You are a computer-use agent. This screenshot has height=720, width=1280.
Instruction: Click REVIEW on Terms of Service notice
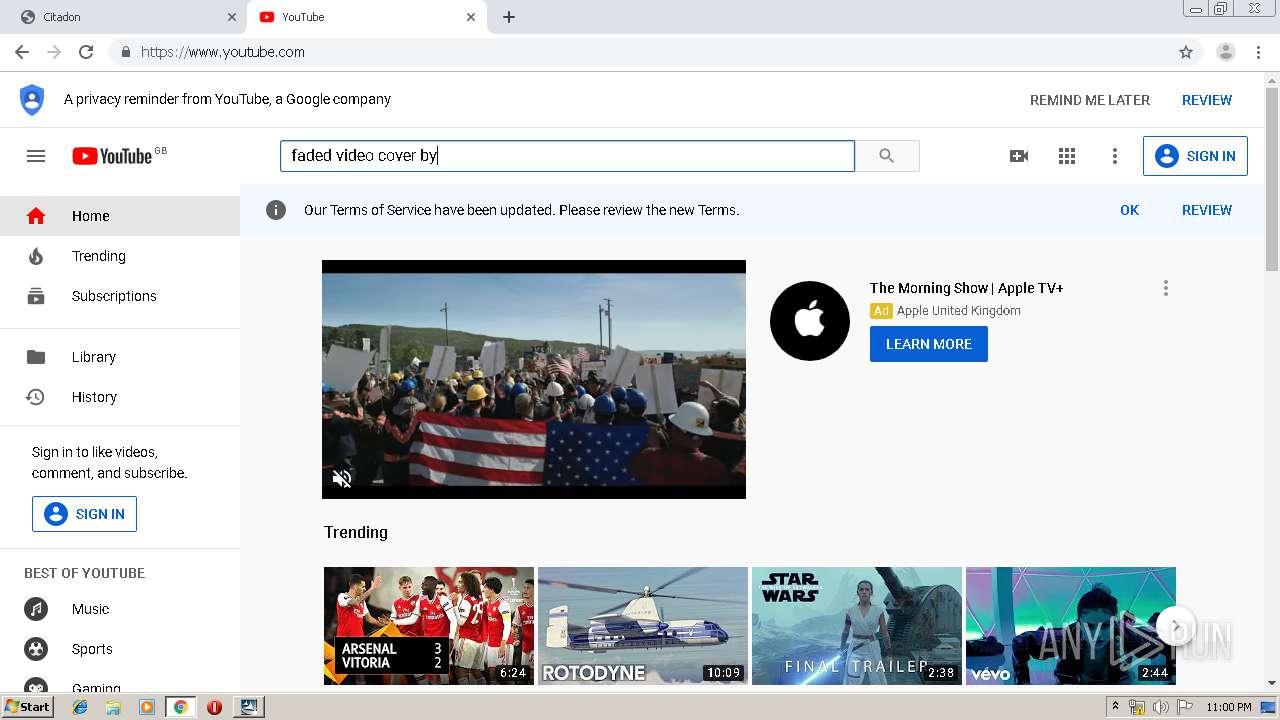(x=1207, y=210)
